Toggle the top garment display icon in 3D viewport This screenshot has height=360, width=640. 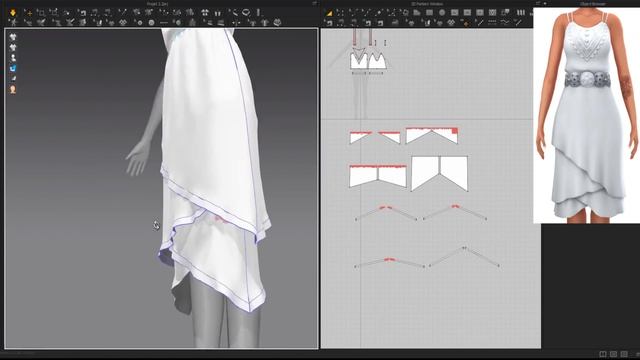pos(13,37)
